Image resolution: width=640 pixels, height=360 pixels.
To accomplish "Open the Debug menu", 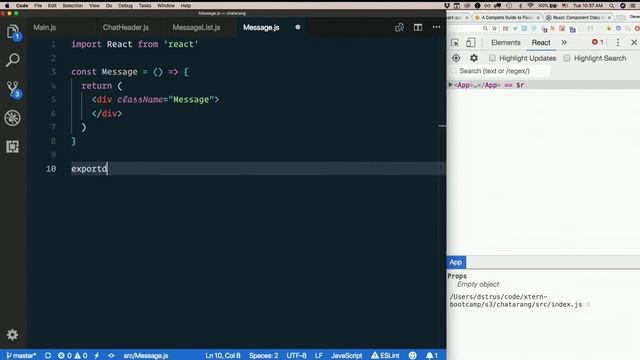I will 125,5.
